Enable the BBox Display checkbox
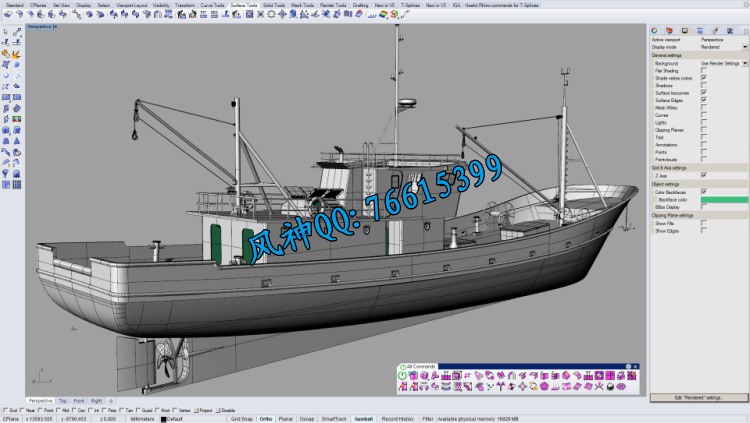750x423 pixels. pyautogui.click(x=704, y=207)
